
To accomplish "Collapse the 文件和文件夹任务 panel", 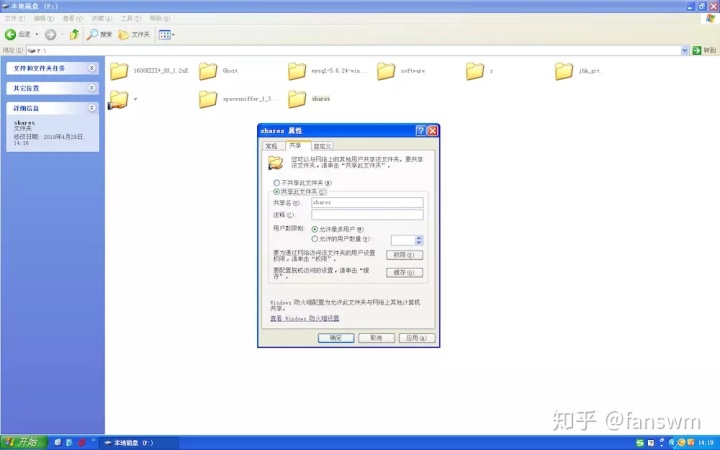I will click(x=92, y=68).
